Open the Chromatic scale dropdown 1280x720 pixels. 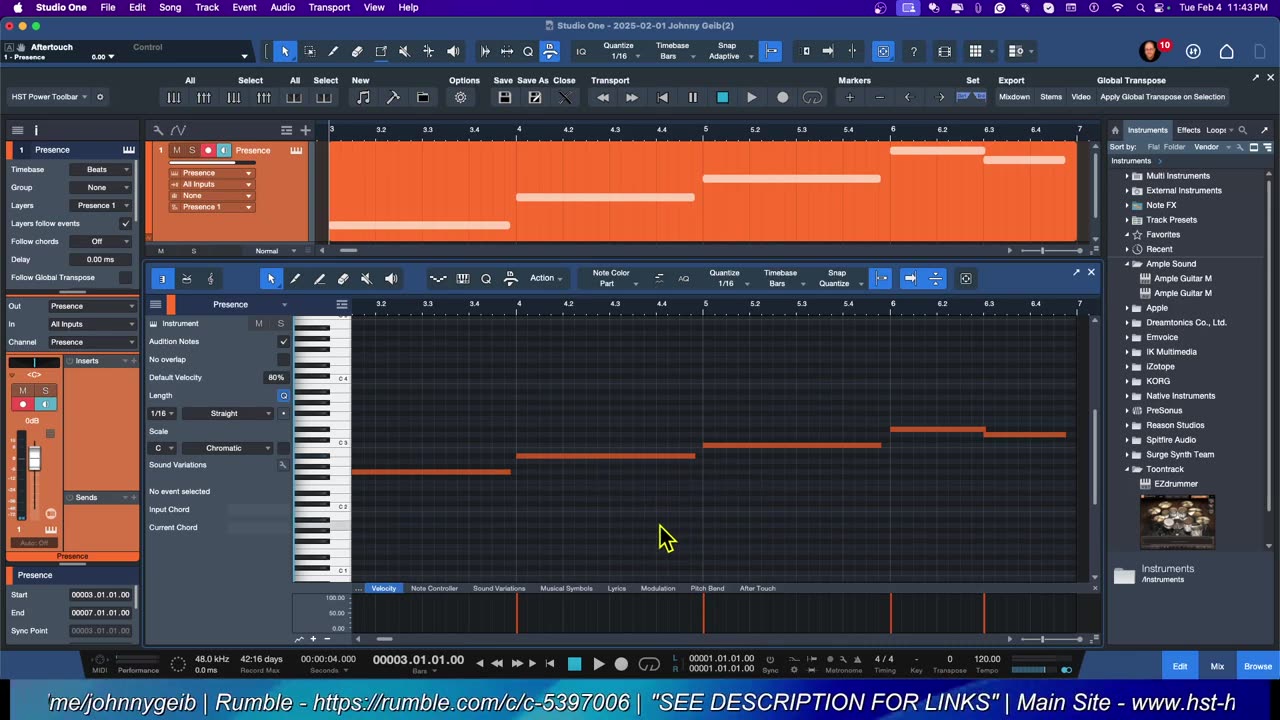point(228,448)
